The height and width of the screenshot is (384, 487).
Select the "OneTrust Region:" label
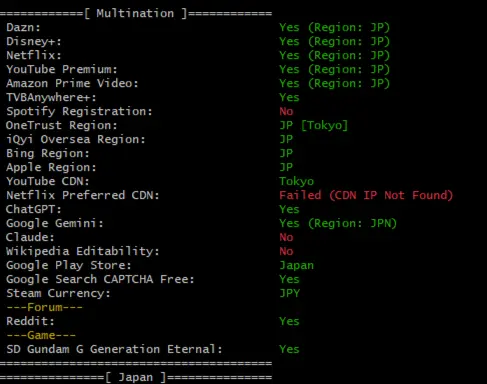tap(62, 125)
